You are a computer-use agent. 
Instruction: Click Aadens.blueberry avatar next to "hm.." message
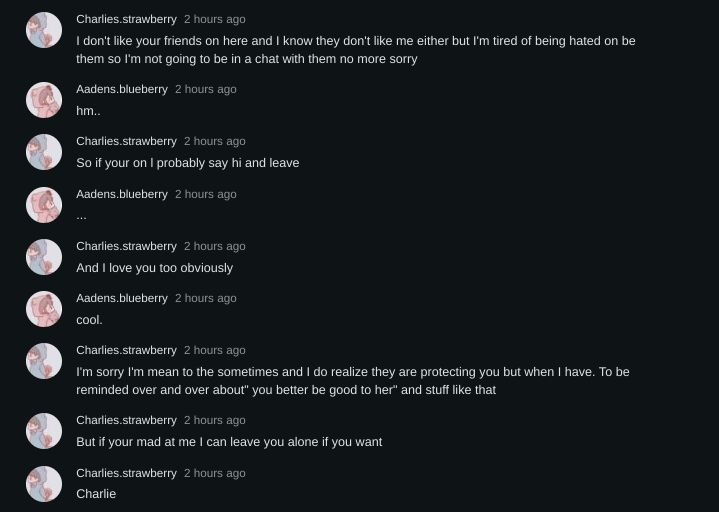pos(44,100)
